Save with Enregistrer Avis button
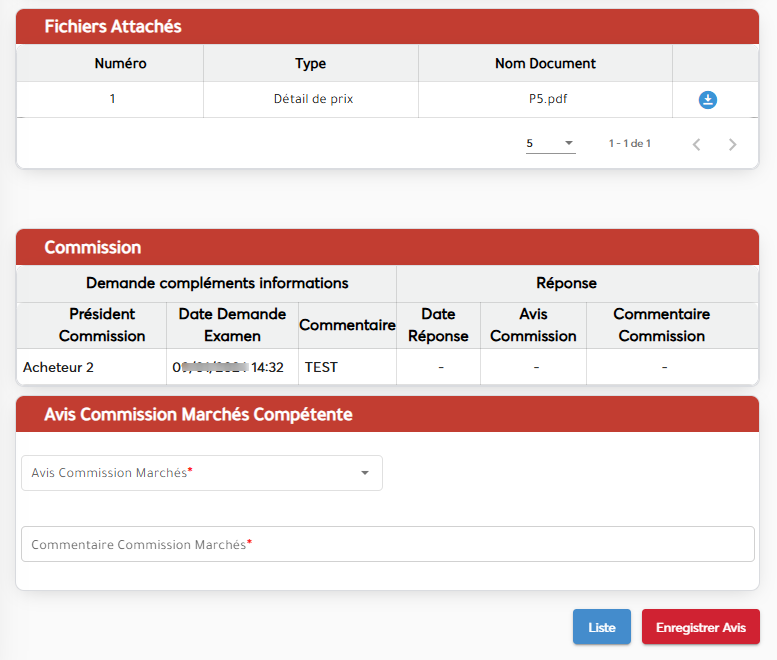This screenshot has height=660, width=777. pos(700,627)
